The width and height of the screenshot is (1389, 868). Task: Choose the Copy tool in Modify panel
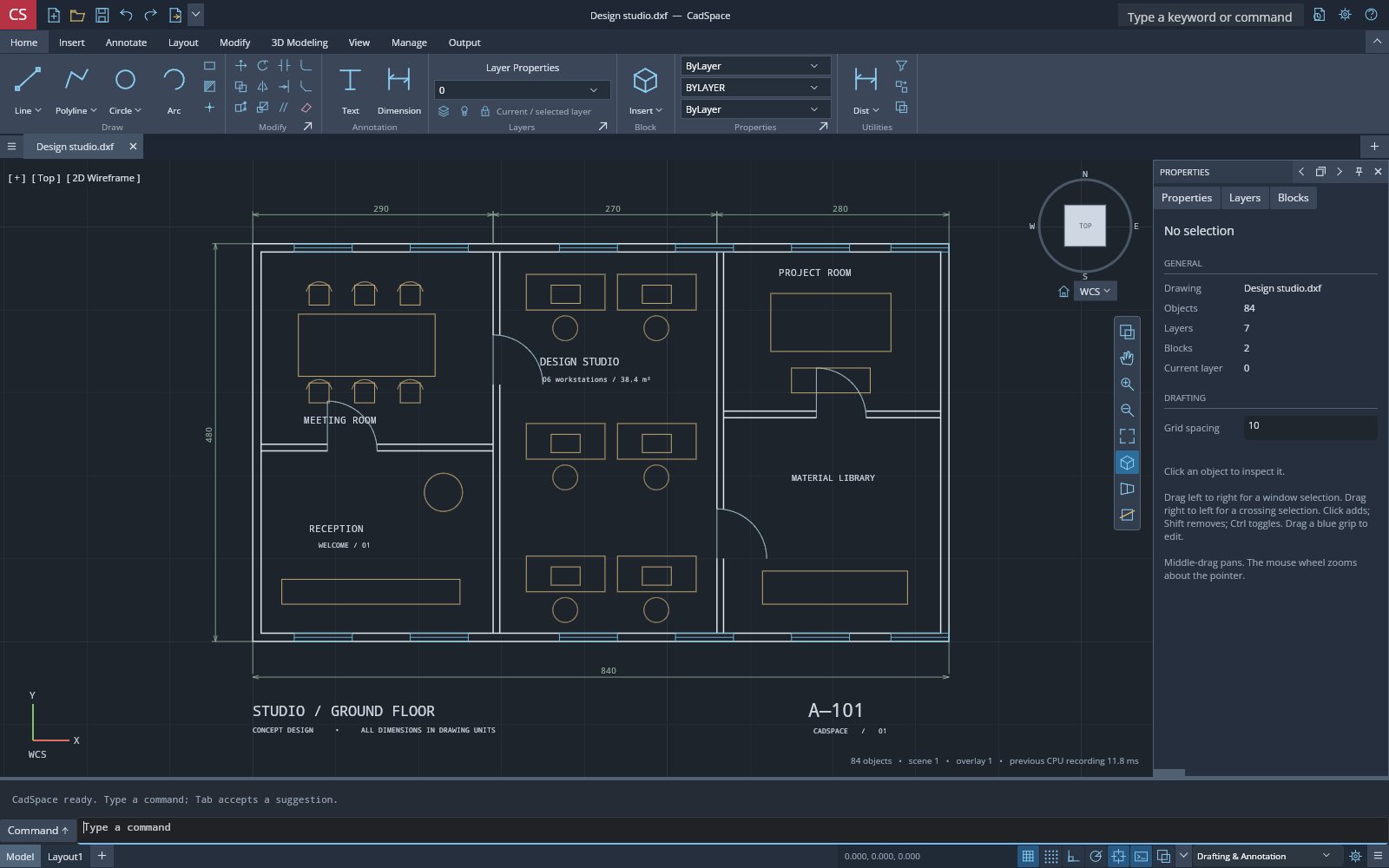240,86
